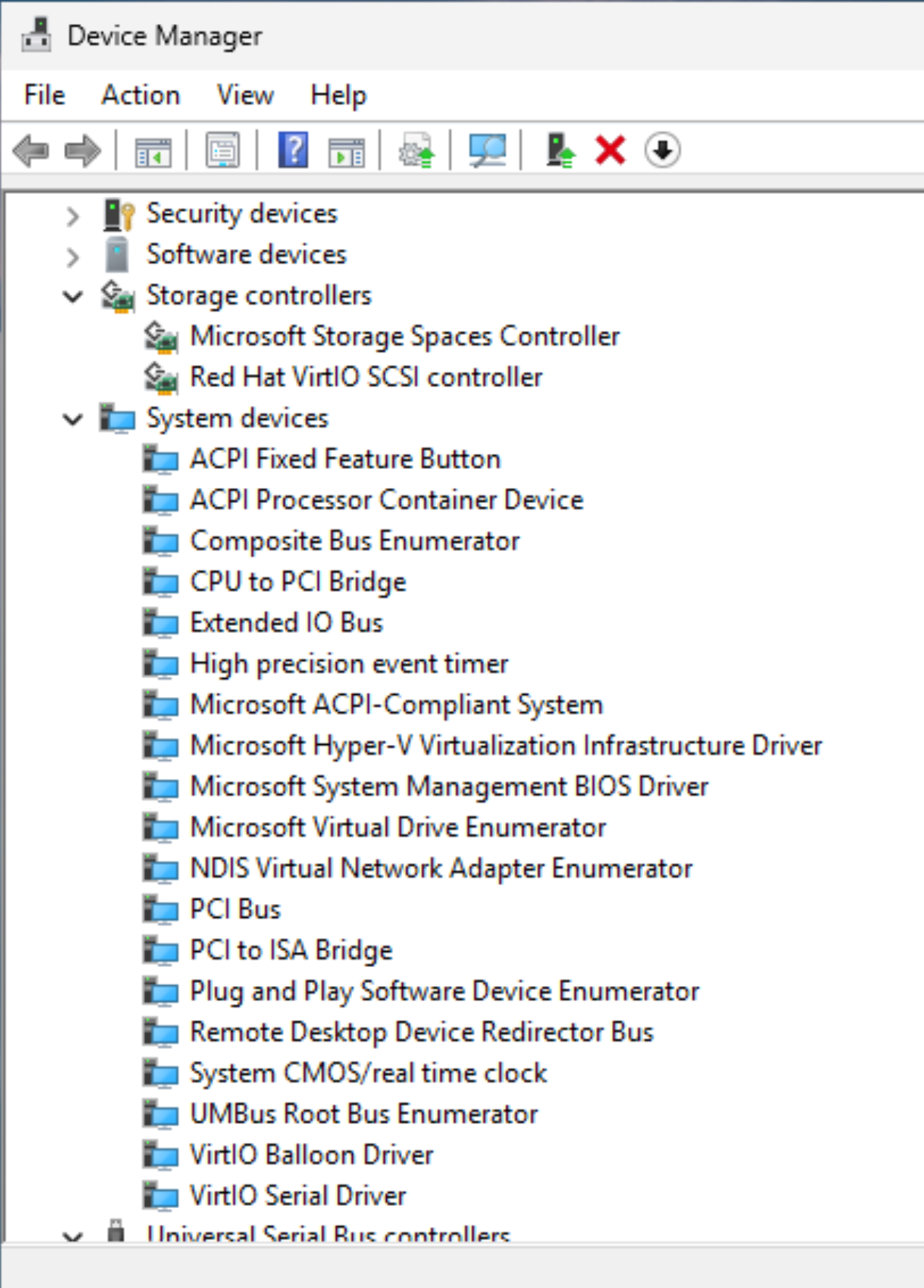Click the Microsoft Storage Spaces Controller icon
This screenshot has width=924, height=1288.
(160, 337)
